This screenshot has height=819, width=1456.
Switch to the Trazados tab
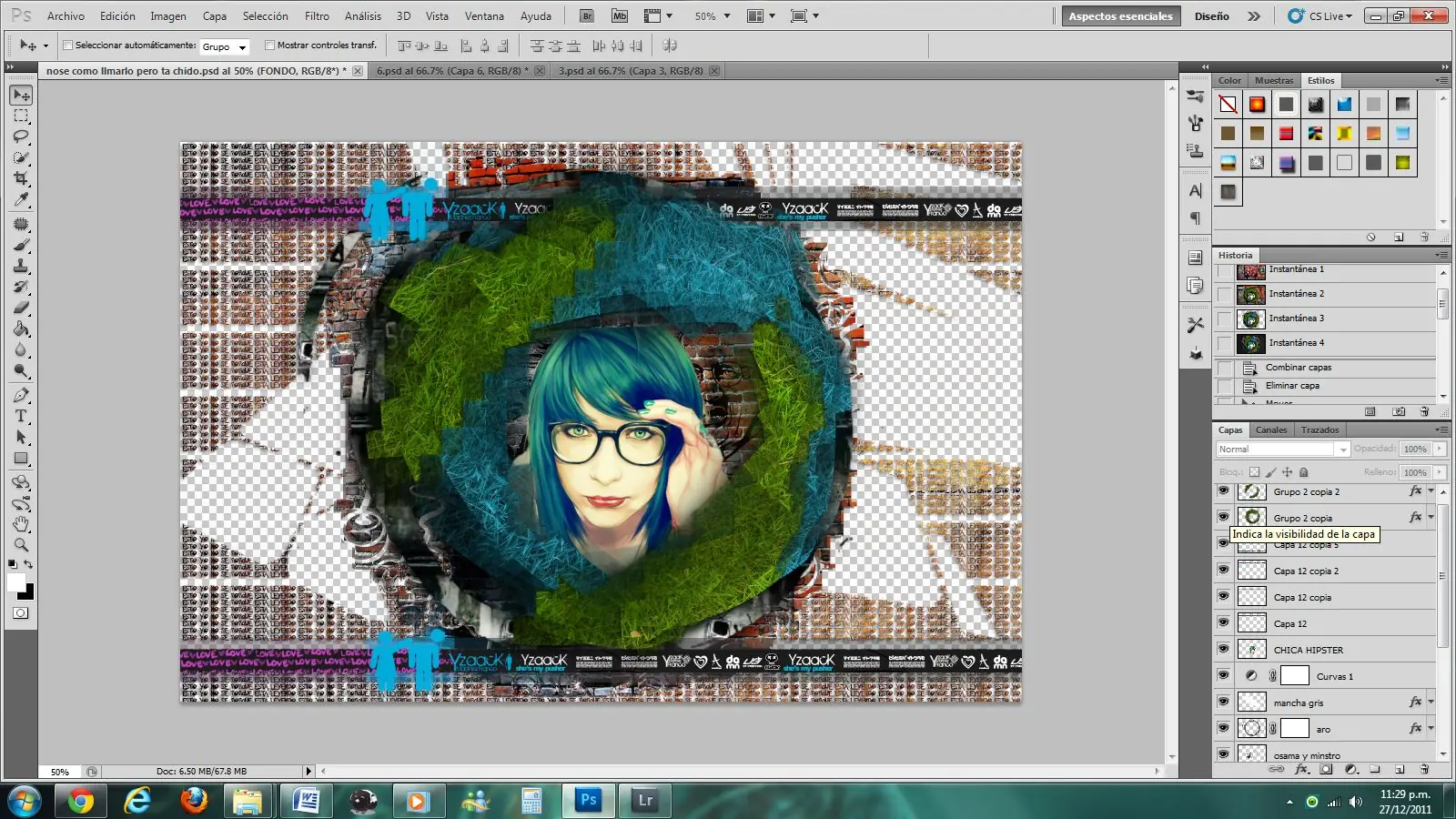[x=1319, y=430]
